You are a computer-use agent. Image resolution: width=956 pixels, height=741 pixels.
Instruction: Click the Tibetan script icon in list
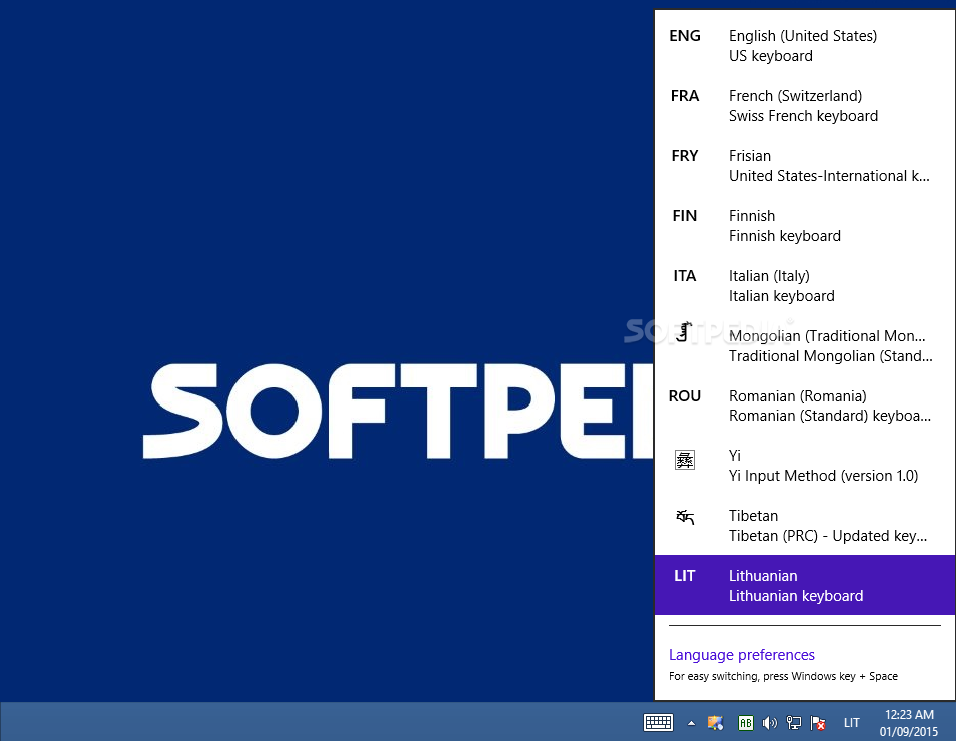pyautogui.click(x=685, y=517)
